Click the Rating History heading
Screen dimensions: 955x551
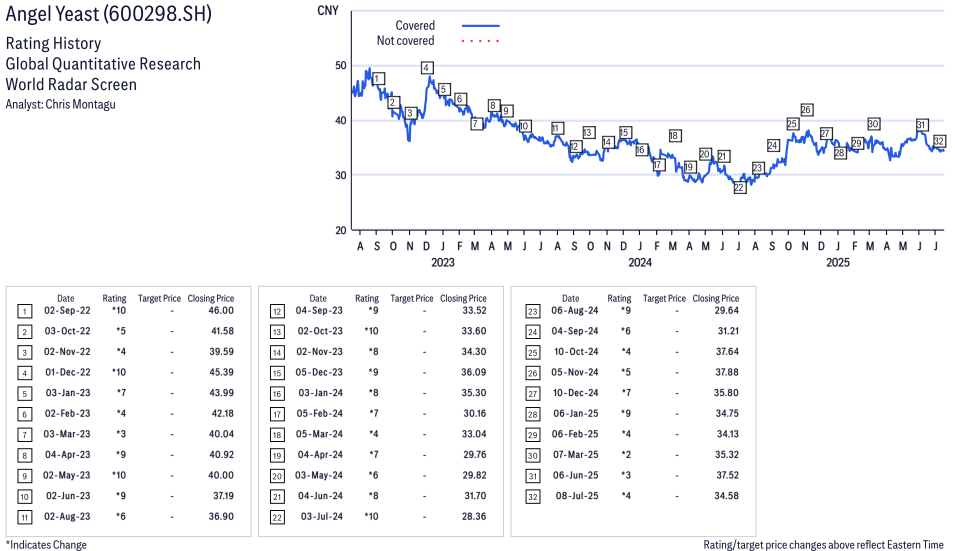coord(53,43)
